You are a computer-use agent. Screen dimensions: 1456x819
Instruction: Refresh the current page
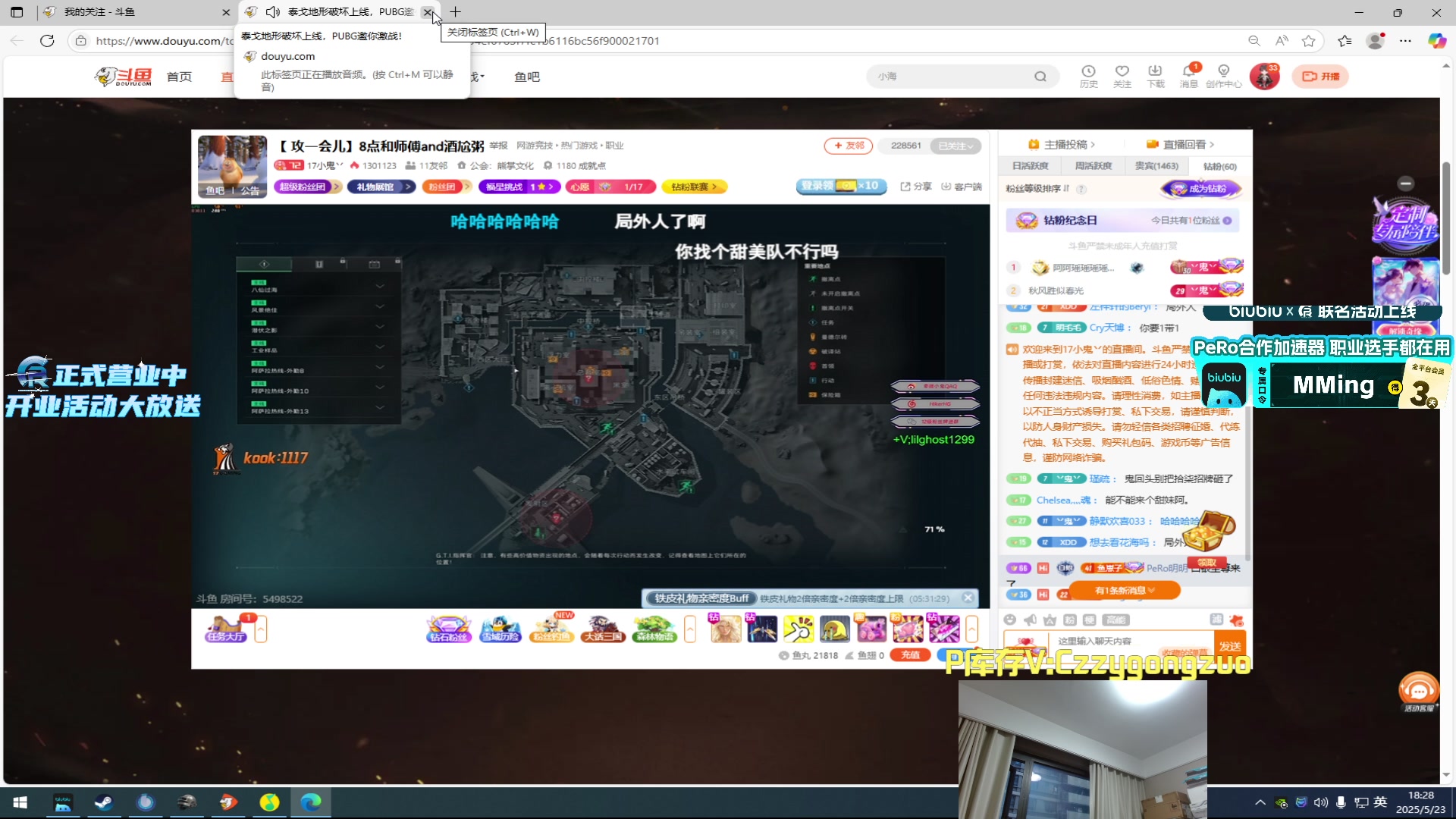(47, 41)
